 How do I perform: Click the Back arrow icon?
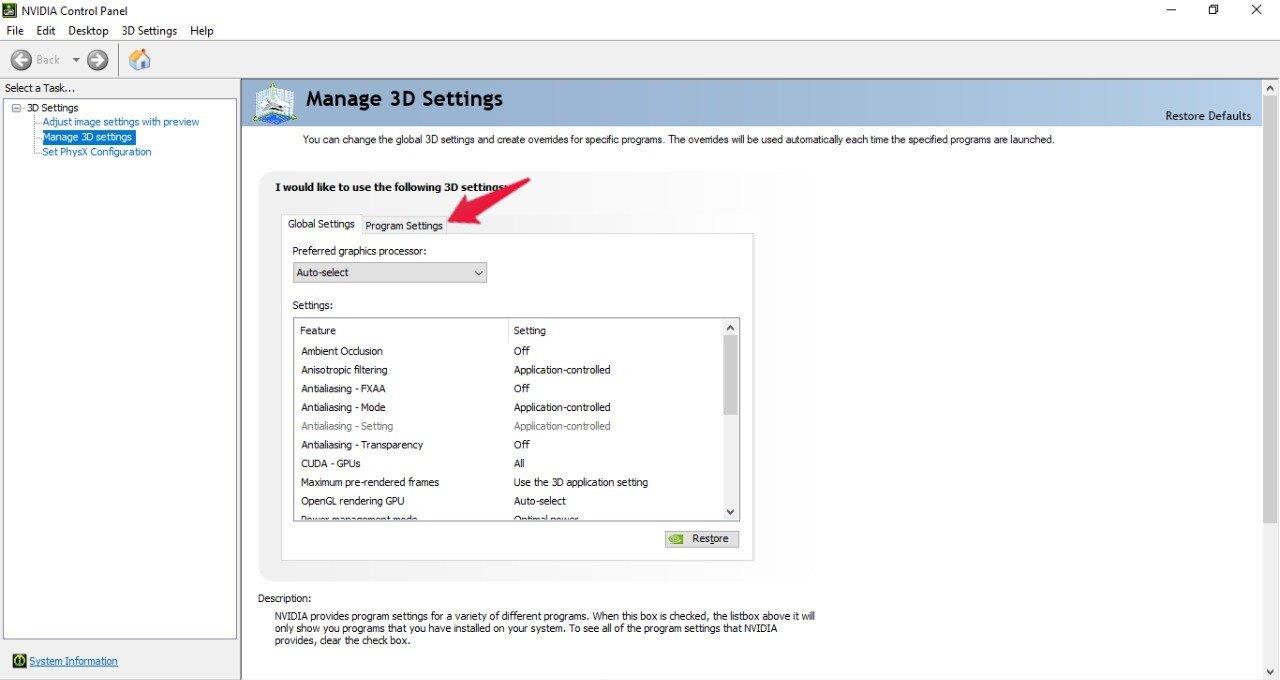(21, 60)
